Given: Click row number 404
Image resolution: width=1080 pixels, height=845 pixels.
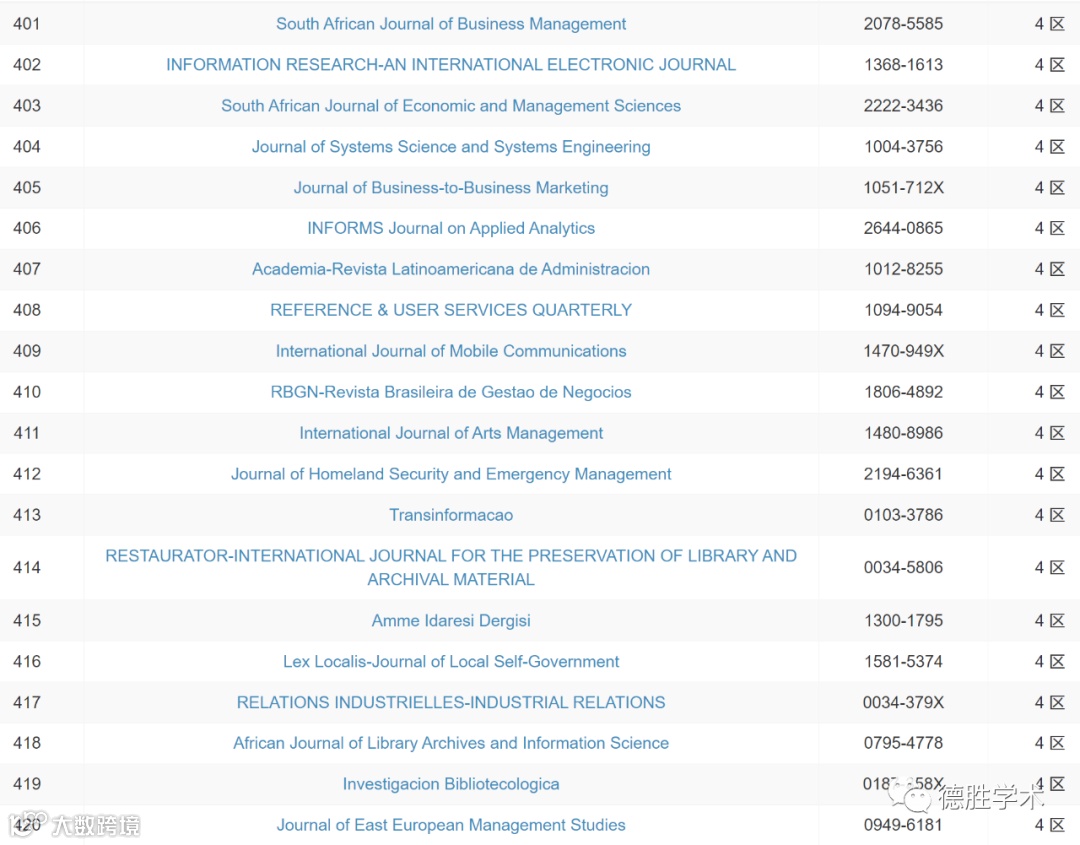Looking at the screenshot, I should point(27,147).
